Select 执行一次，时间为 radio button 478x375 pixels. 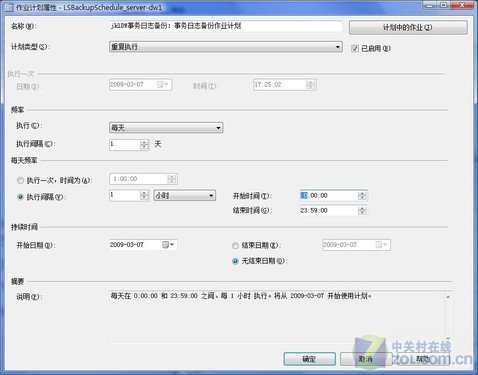(20, 180)
